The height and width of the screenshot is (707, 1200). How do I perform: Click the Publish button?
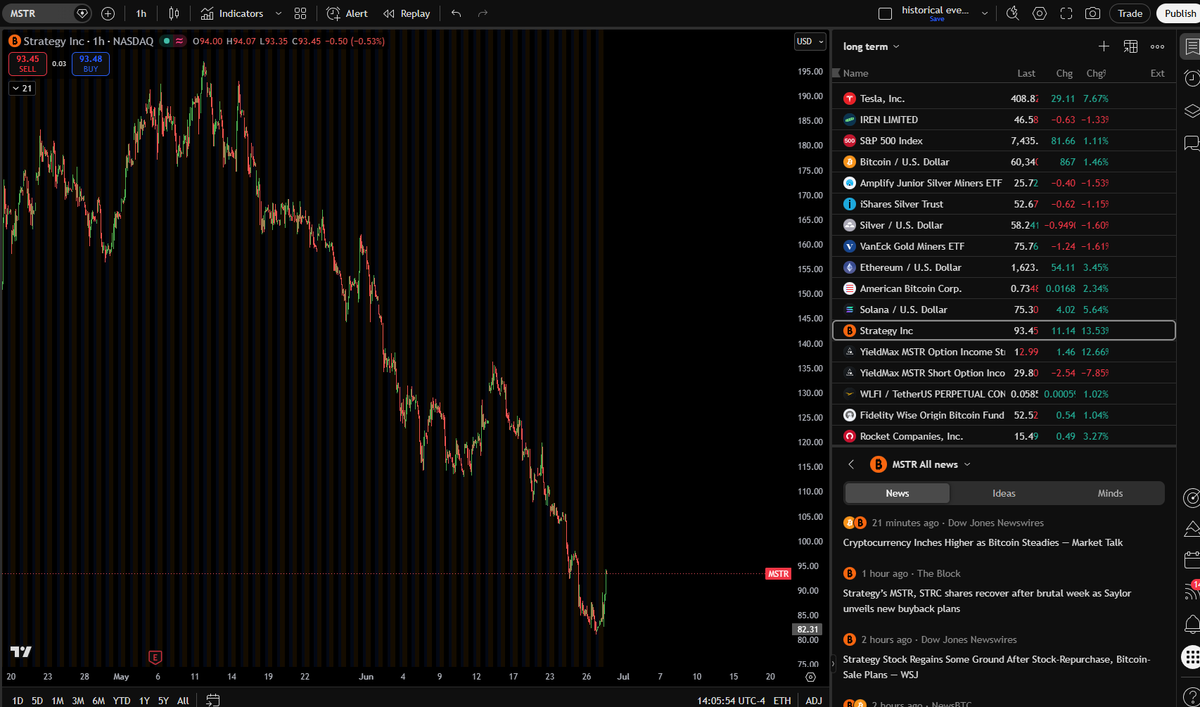(x=1180, y=14)
